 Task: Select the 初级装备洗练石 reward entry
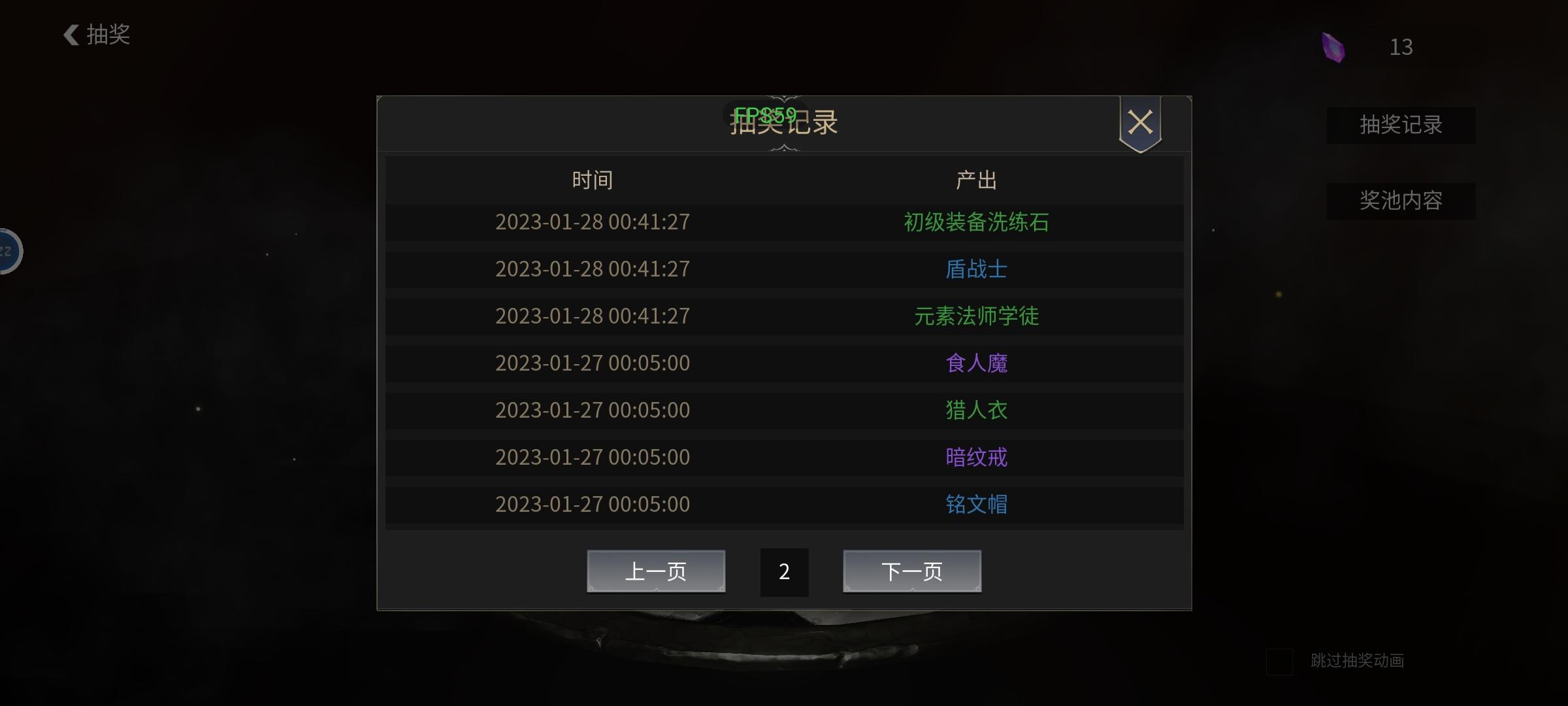pos(976,222)
